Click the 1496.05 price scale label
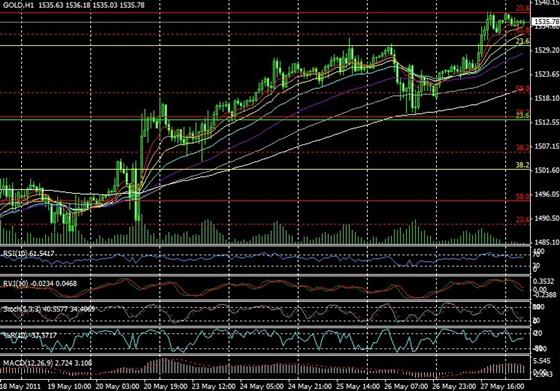This screenshot has width=560, height=391. (x=546, y=195)
